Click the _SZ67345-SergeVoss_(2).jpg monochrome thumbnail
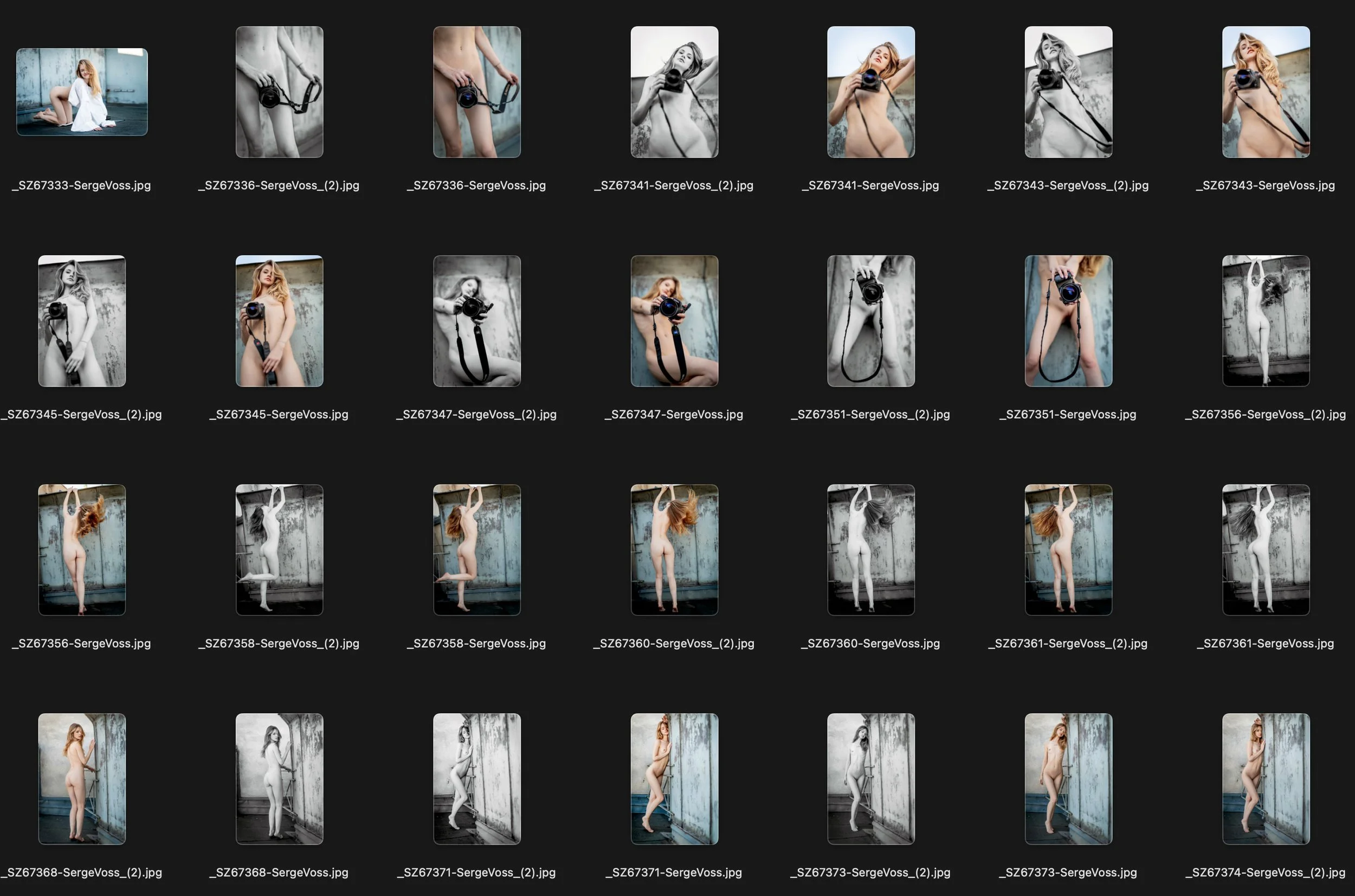The width and height of the screenshot is (1355, 896). point(81,322)
